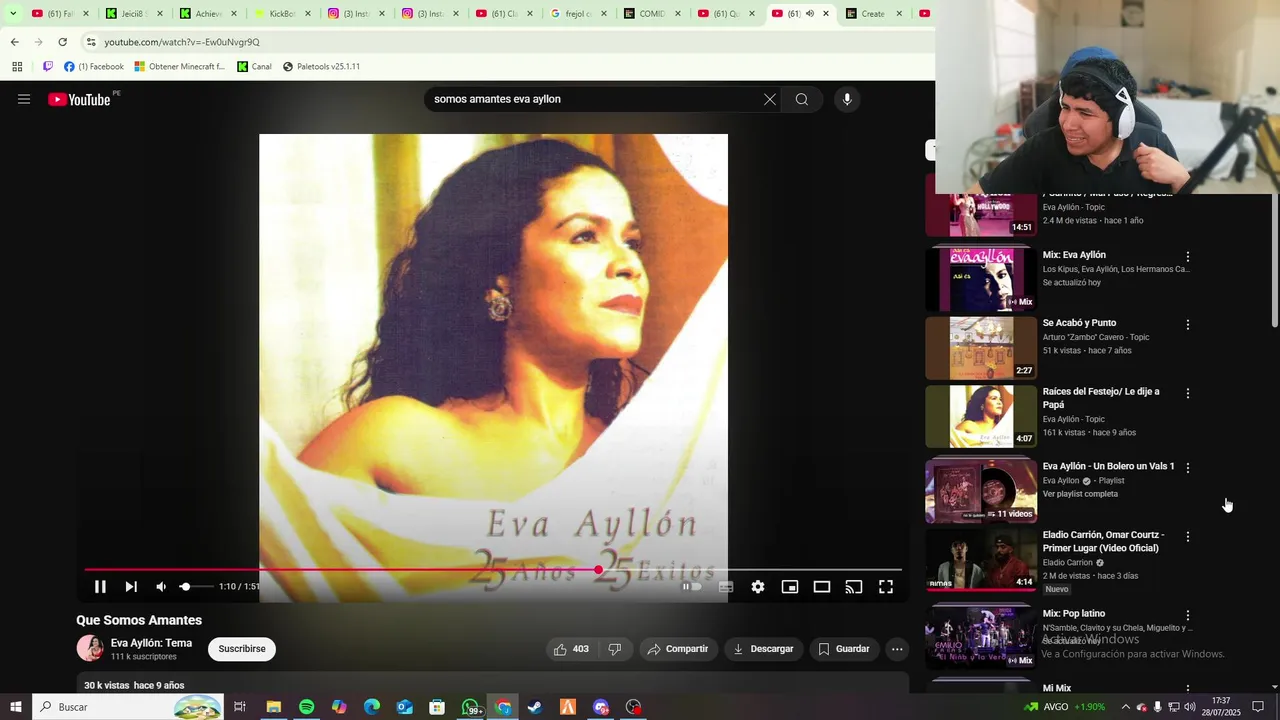Image resolution: width=1280 pixels, height=720 pixels.
Task: Play Raíces del Festejo/ Le dije a Papá
Action: point(981,417)
